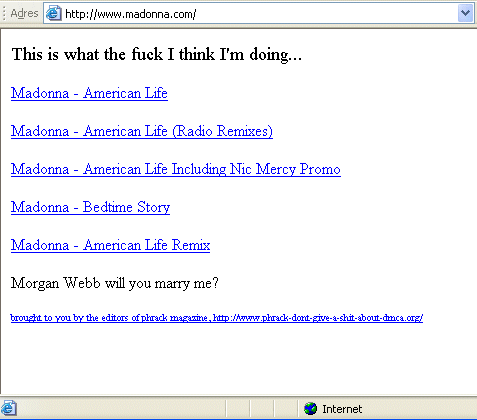
Task: Follow the Nic Mercy Promo link
Action: coord(176,169)
